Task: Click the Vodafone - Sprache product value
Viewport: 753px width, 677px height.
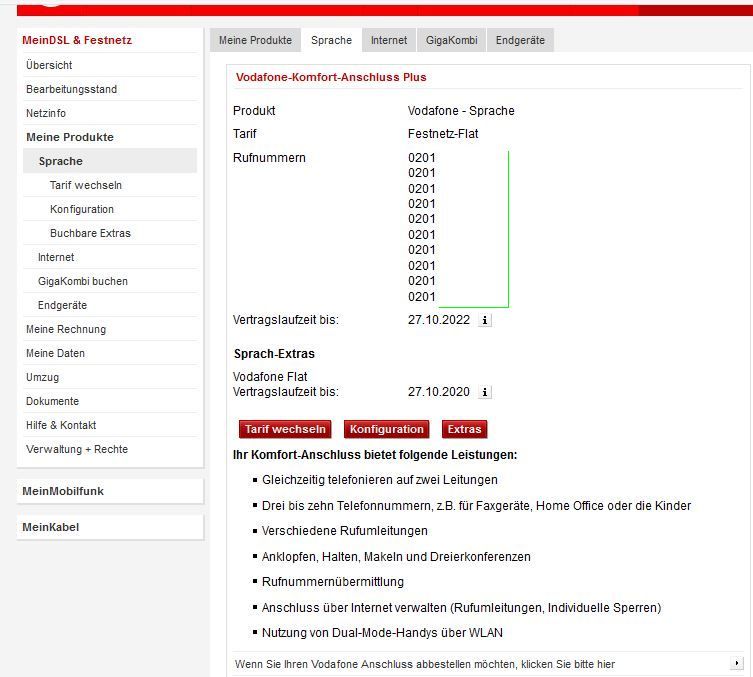Action: pos(461,111)
